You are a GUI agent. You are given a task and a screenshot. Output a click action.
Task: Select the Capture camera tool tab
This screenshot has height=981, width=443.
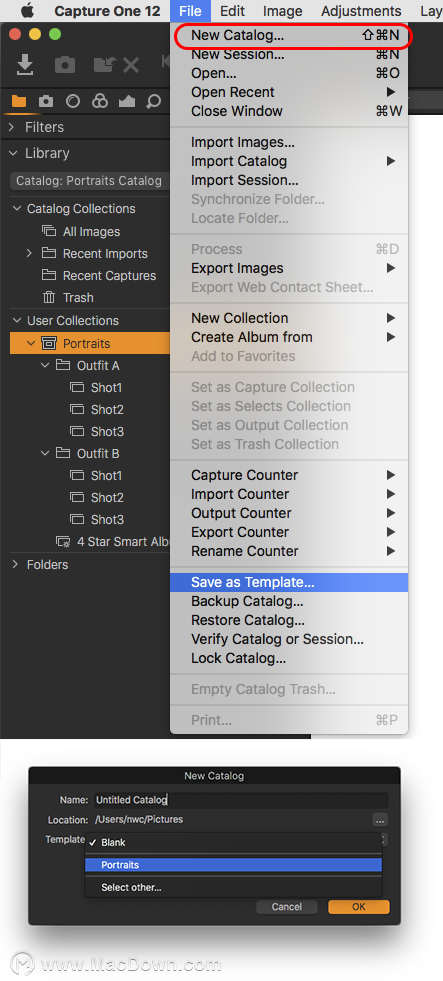pyautogui.click(x=46, y=101)
